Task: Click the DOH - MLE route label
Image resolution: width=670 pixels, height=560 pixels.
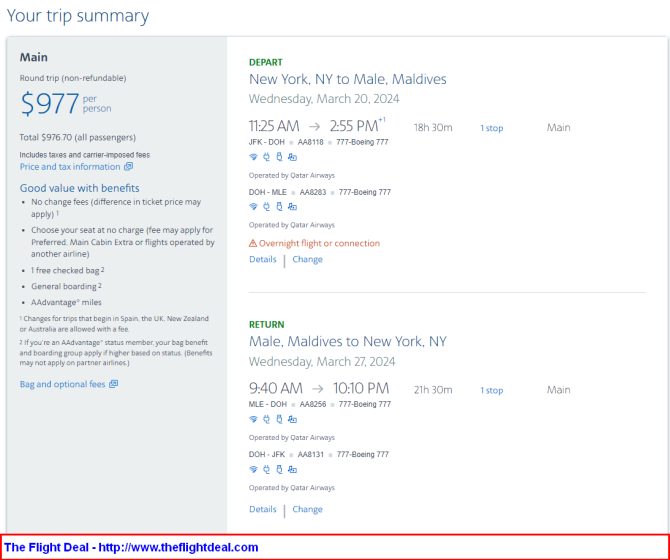Action: pyautogui.click(x=267, y=192)
